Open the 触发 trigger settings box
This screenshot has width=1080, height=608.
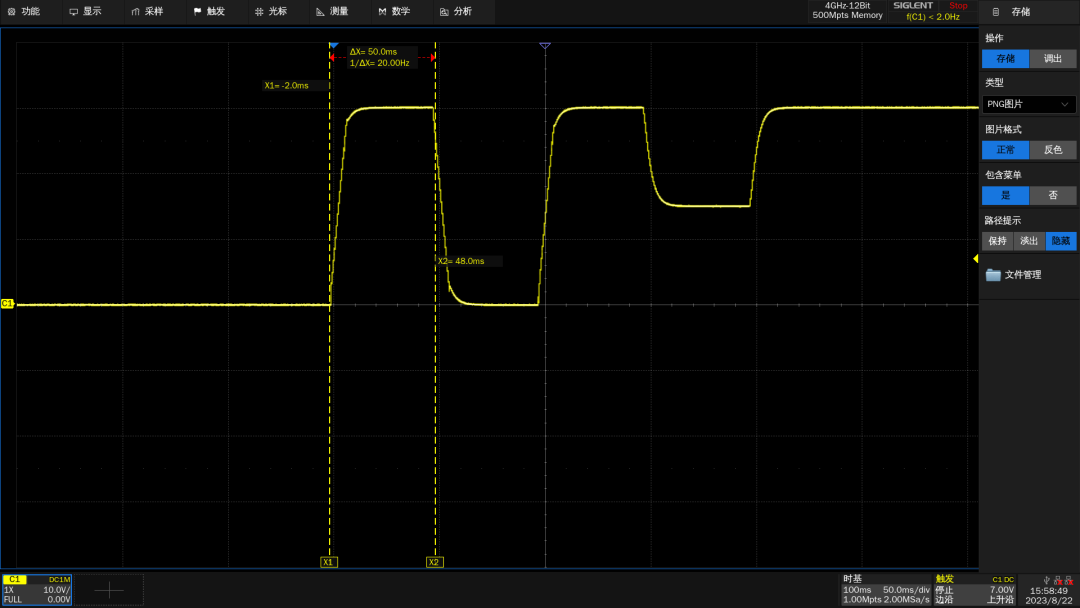click(x=975, y=589)
